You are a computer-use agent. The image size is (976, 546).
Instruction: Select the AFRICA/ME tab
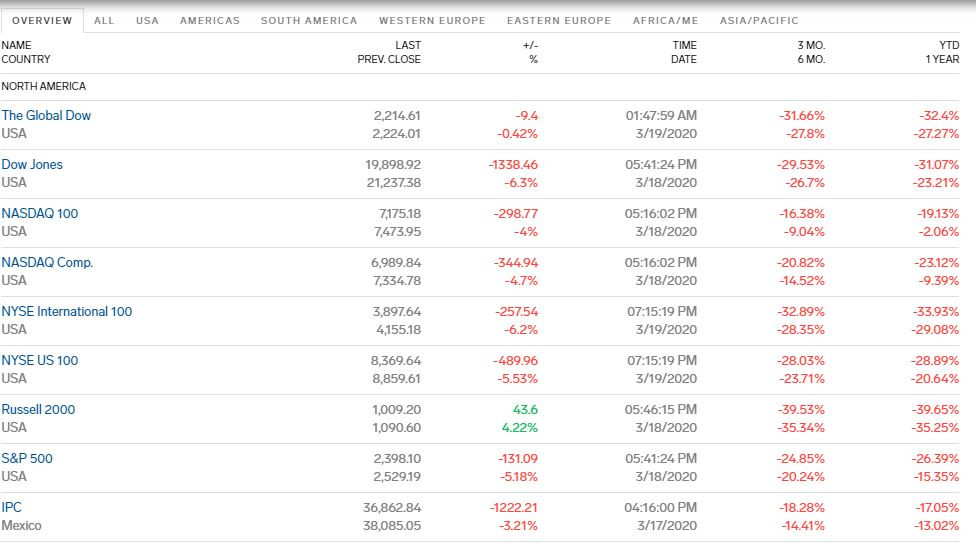(665, 21)
